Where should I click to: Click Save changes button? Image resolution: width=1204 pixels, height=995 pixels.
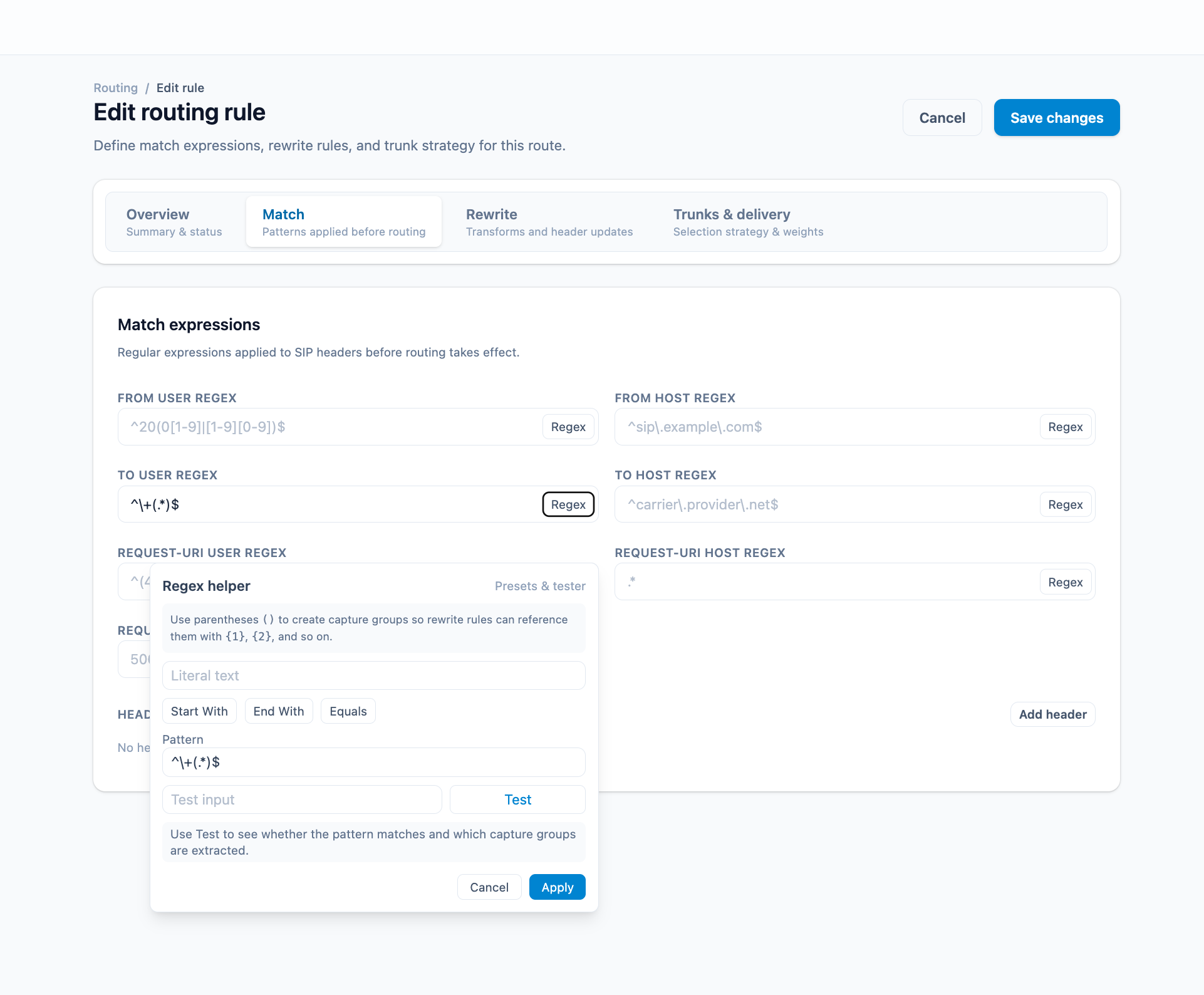click(x=1056, y=118)
